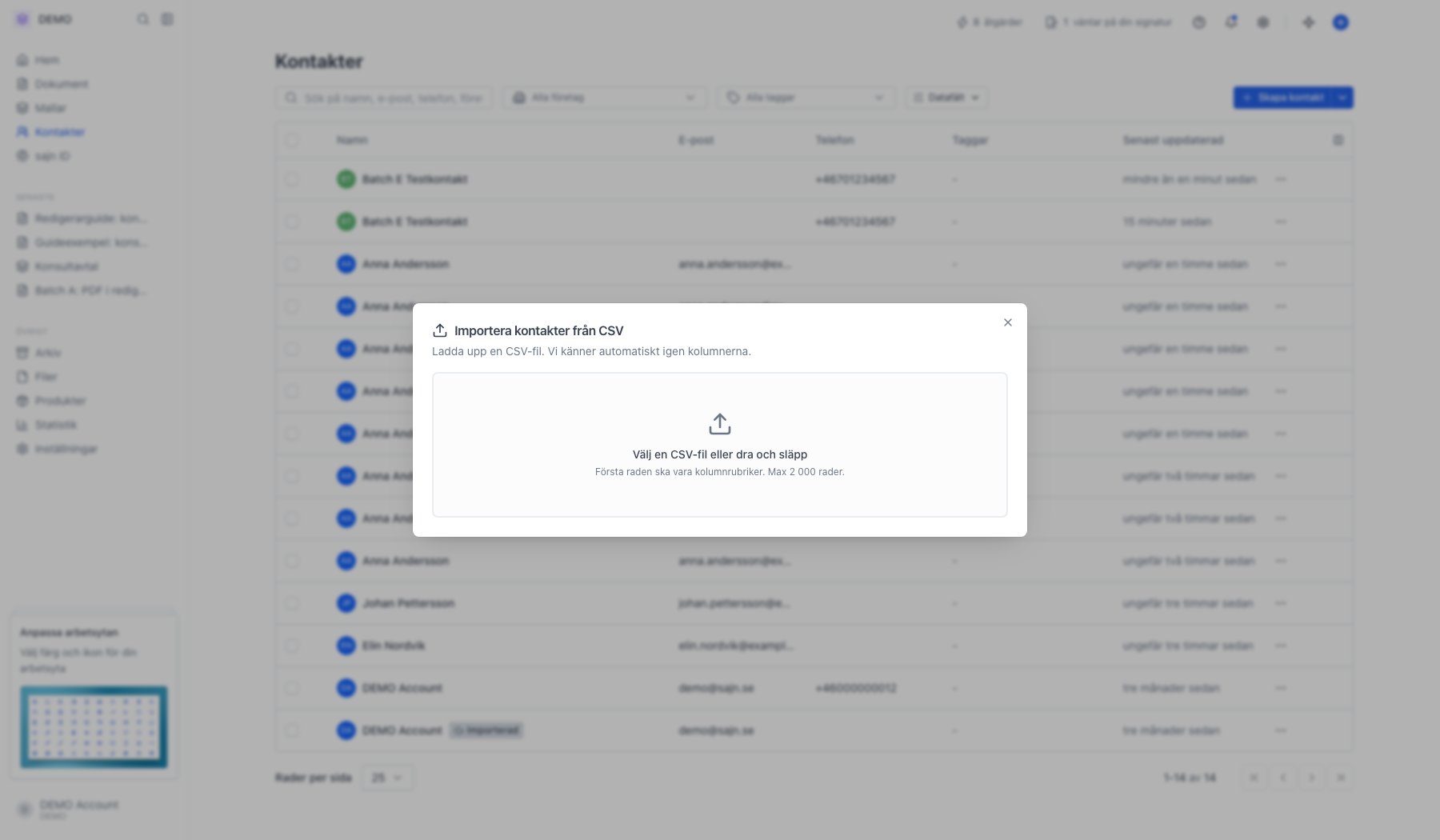Close the Importera kontakter från CSV dialog

click(1008, 322)
